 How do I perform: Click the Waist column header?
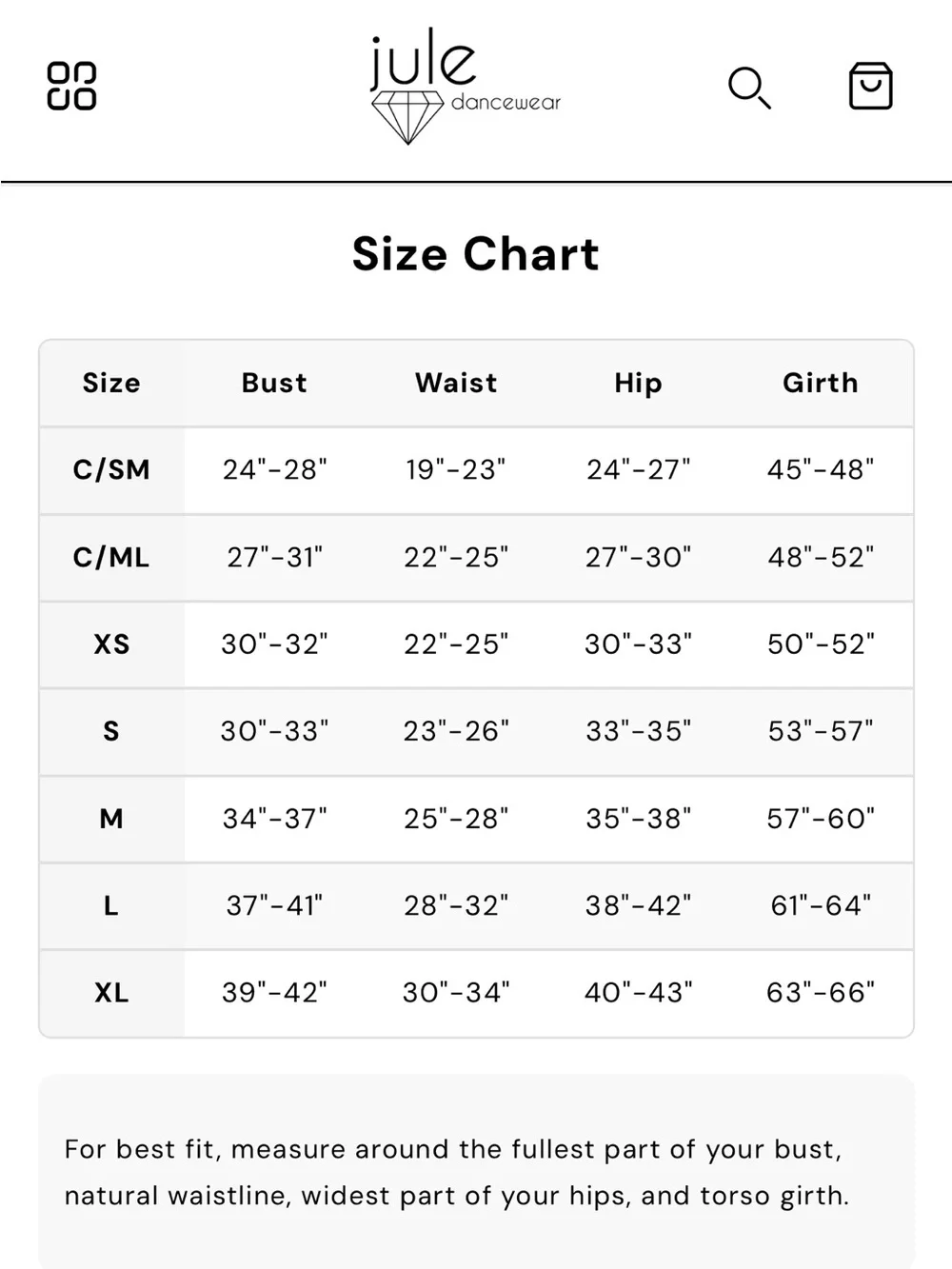coord(456,383)
